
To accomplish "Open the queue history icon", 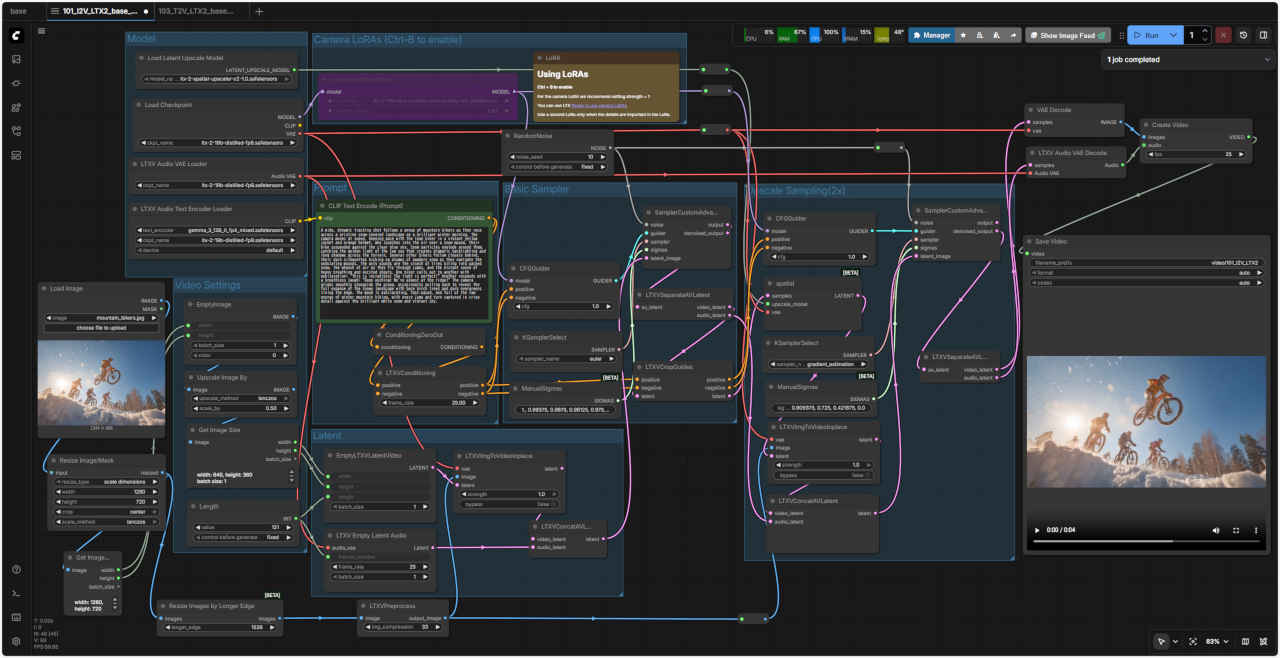I will click(1243, 35).
